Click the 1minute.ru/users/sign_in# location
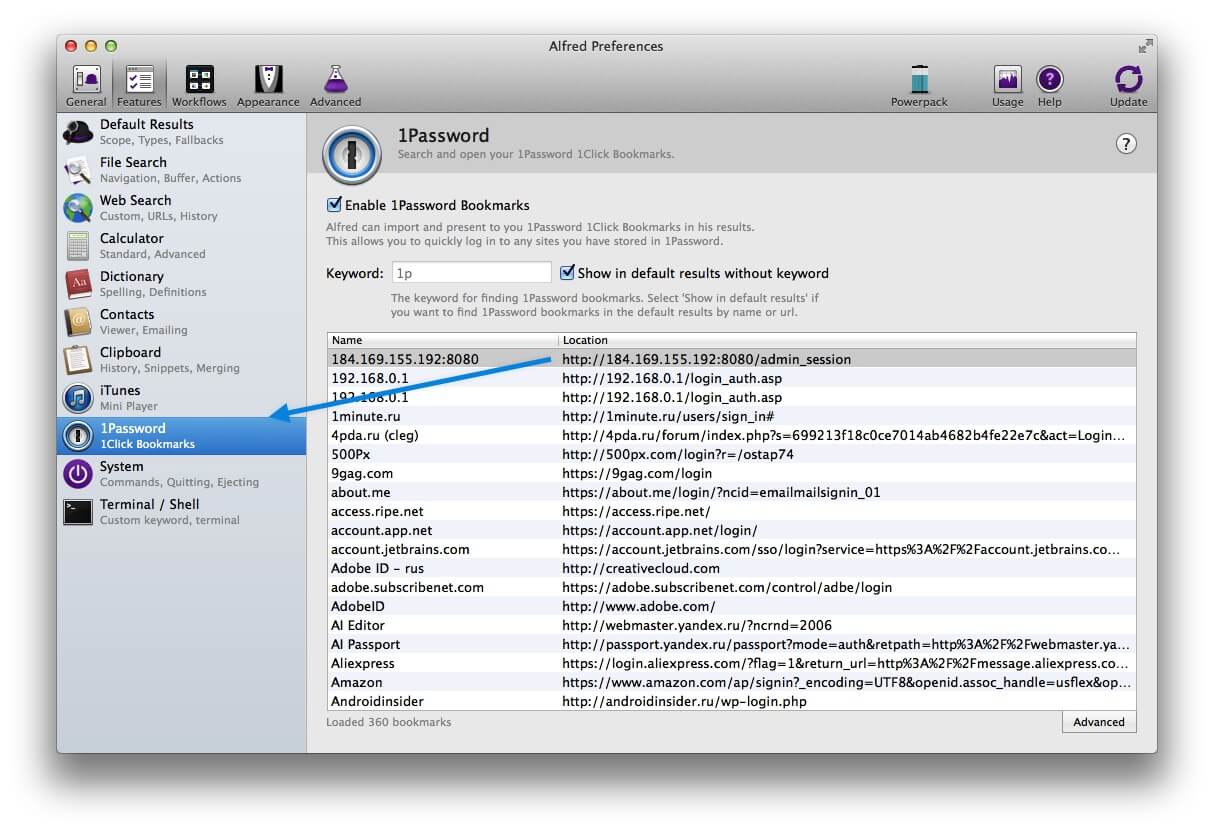This screenshot has height=832, width=1214. point(668,416)
